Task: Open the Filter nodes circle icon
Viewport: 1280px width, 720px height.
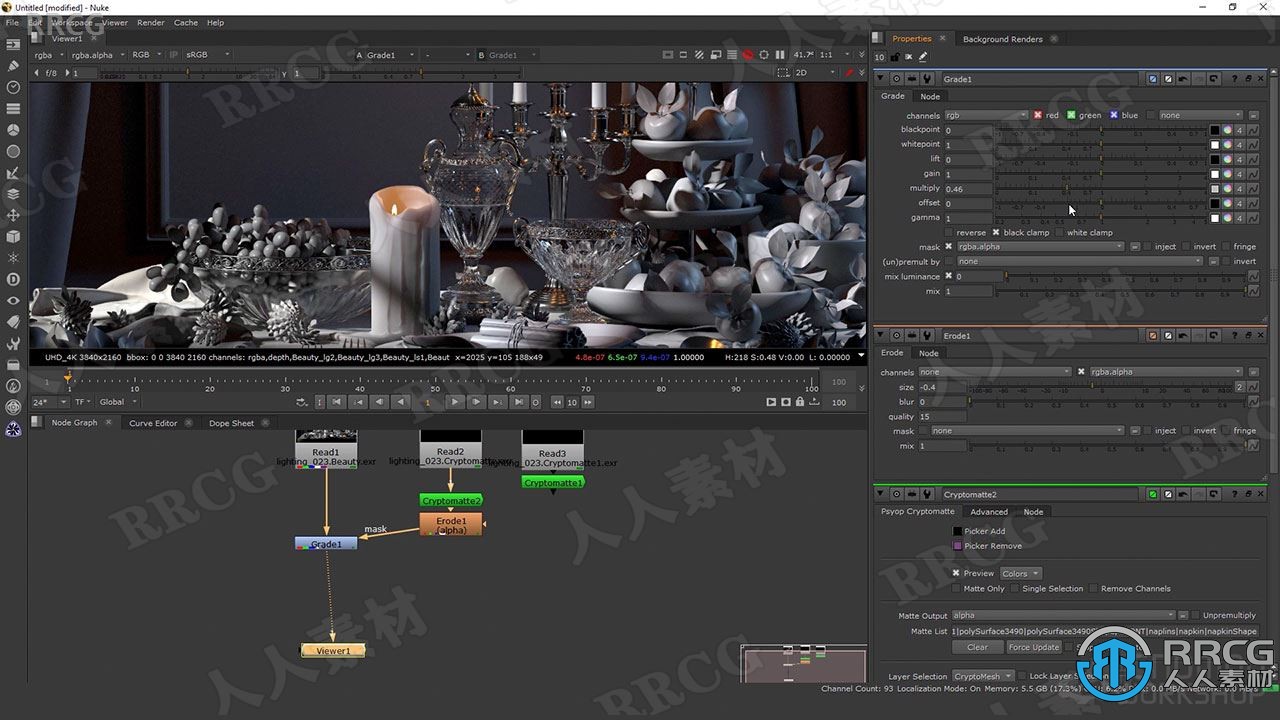Action: [x=13, y=151]
